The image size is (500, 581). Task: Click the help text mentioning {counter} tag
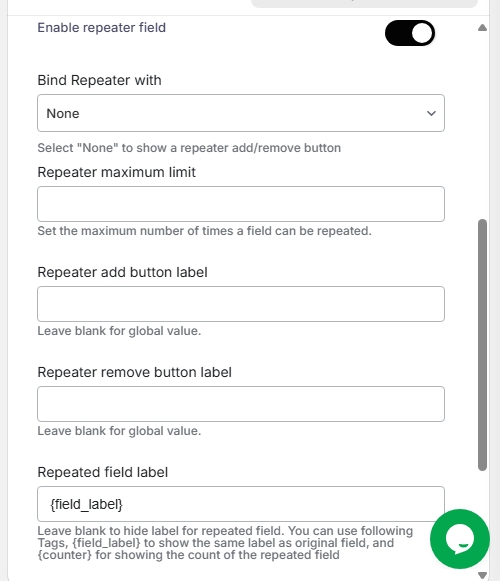[x=225, y=543]
